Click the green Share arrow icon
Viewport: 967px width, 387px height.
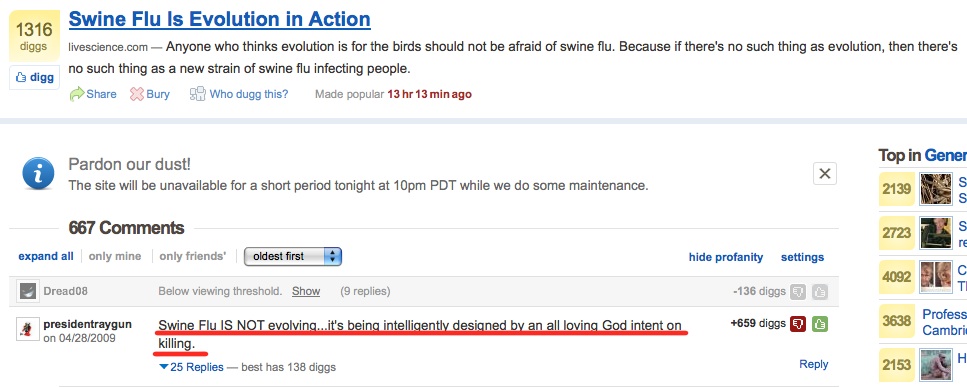76,94
